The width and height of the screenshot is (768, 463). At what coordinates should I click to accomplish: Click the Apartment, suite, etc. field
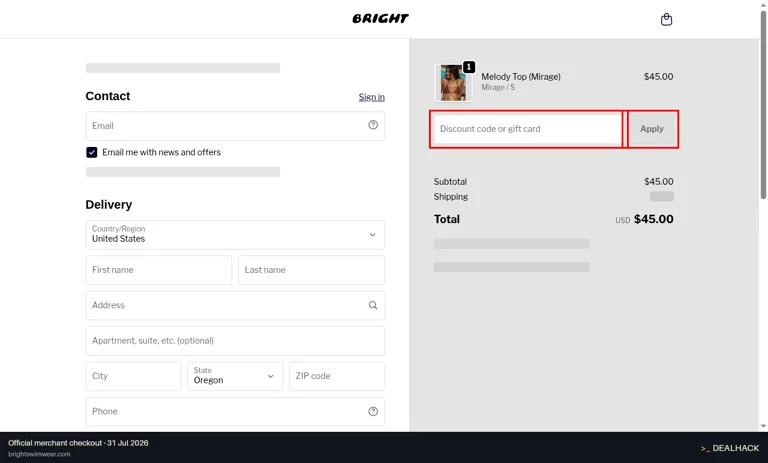tap(235, 341)
